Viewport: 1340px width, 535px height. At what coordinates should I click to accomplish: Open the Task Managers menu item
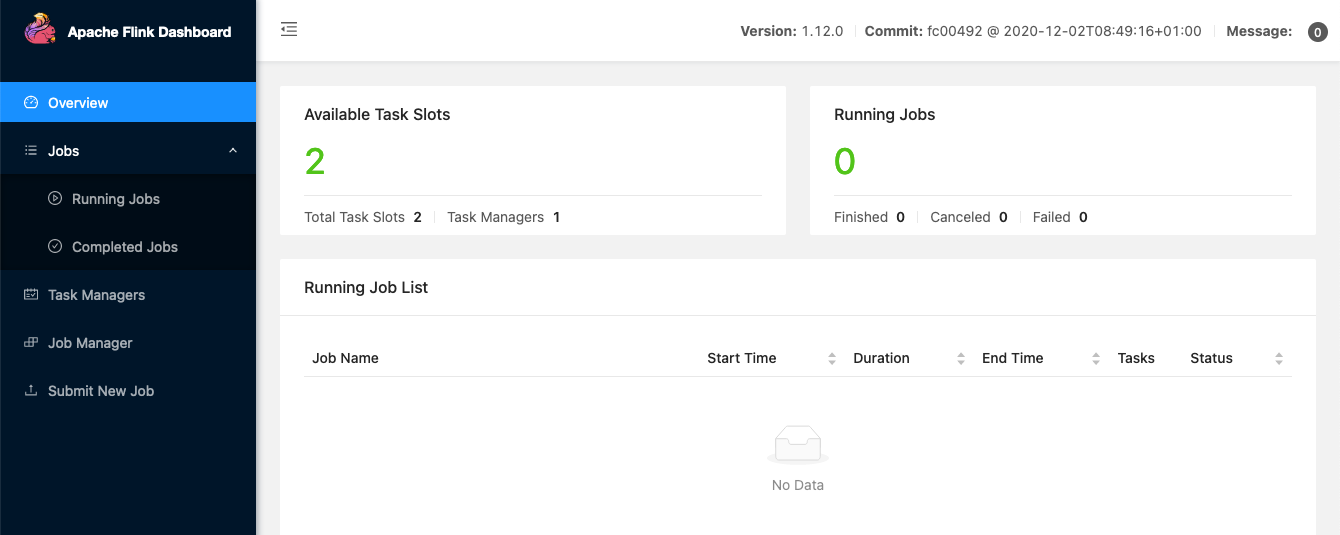(96, 294)
